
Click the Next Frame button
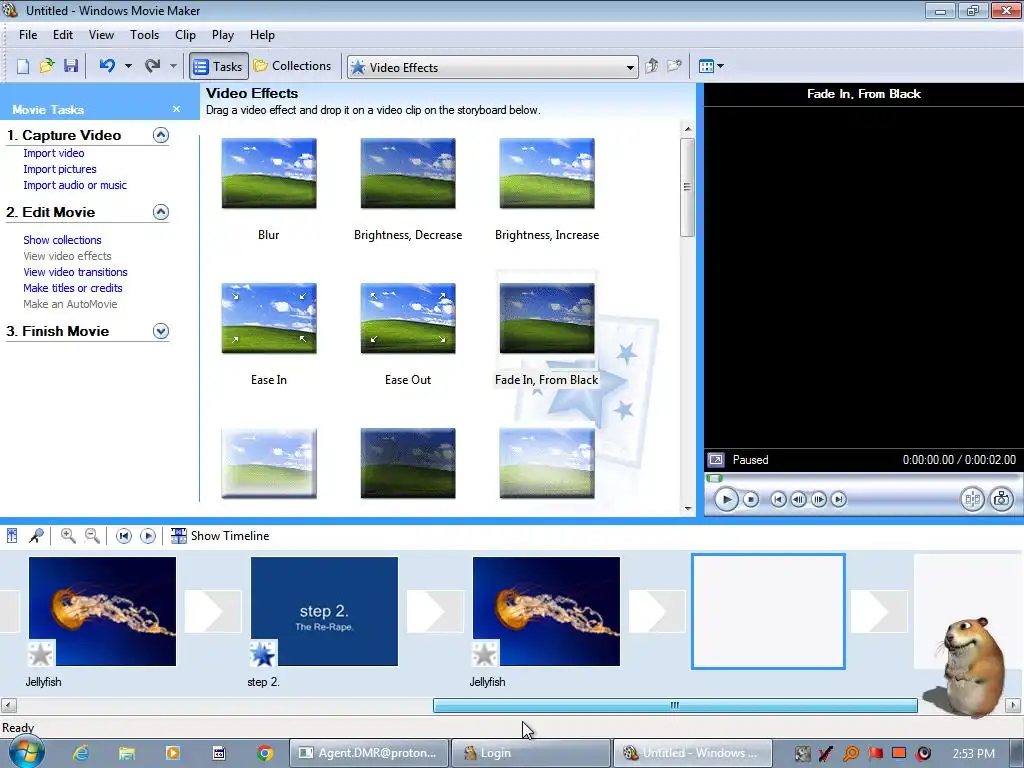click(x=818, y=500)
